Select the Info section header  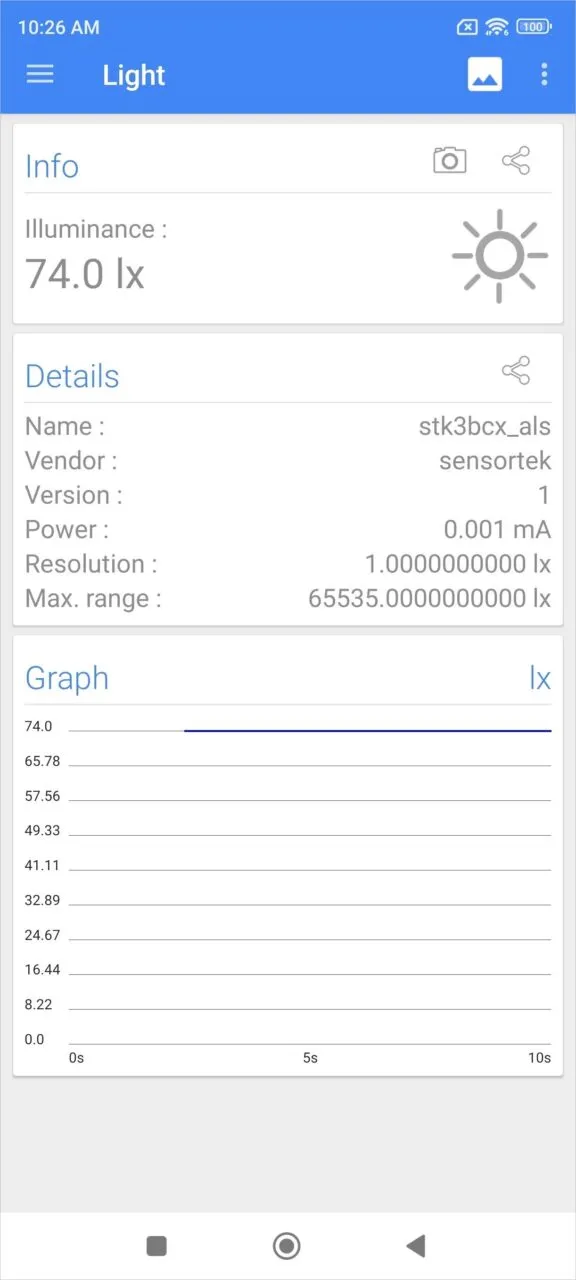pos(51,166)
